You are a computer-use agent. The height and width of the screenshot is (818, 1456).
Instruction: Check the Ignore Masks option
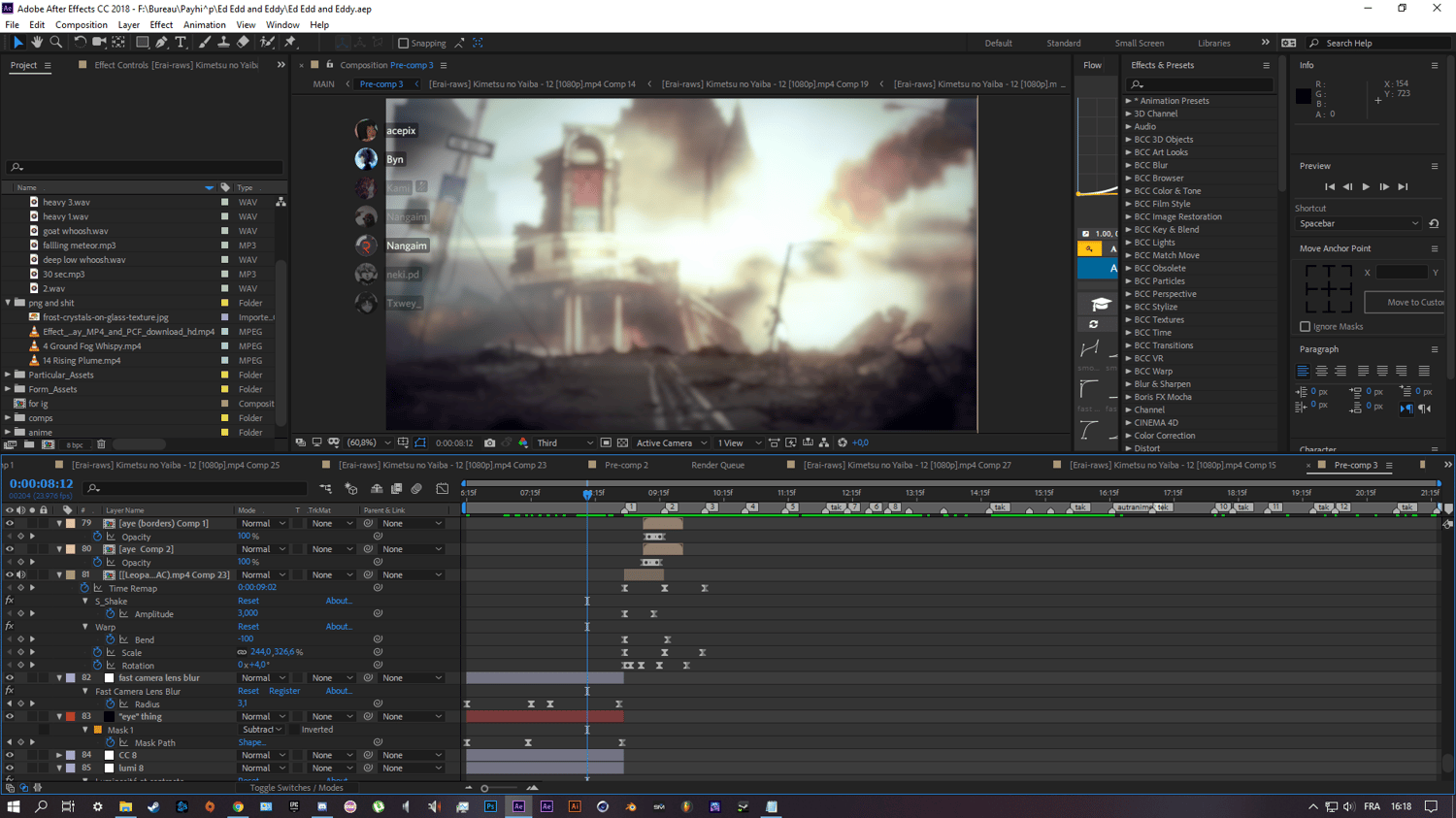[1305, 327]
